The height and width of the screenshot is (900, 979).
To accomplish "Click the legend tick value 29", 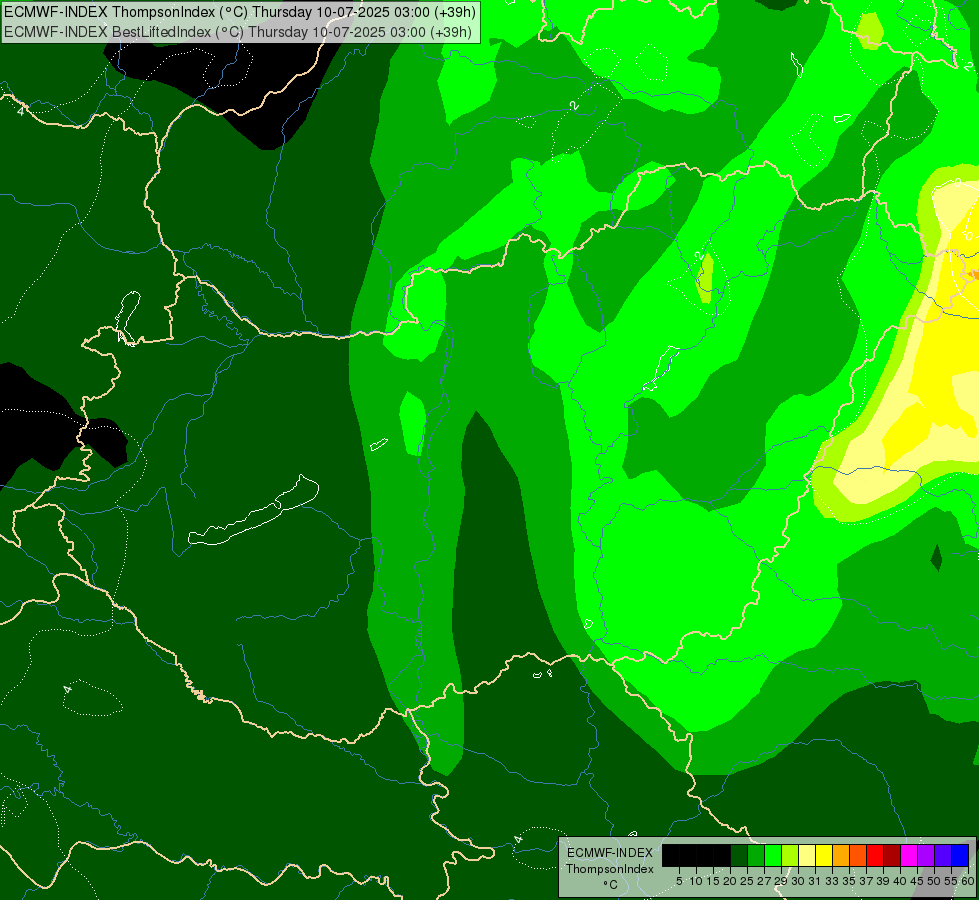I will (x=781, y=881).
